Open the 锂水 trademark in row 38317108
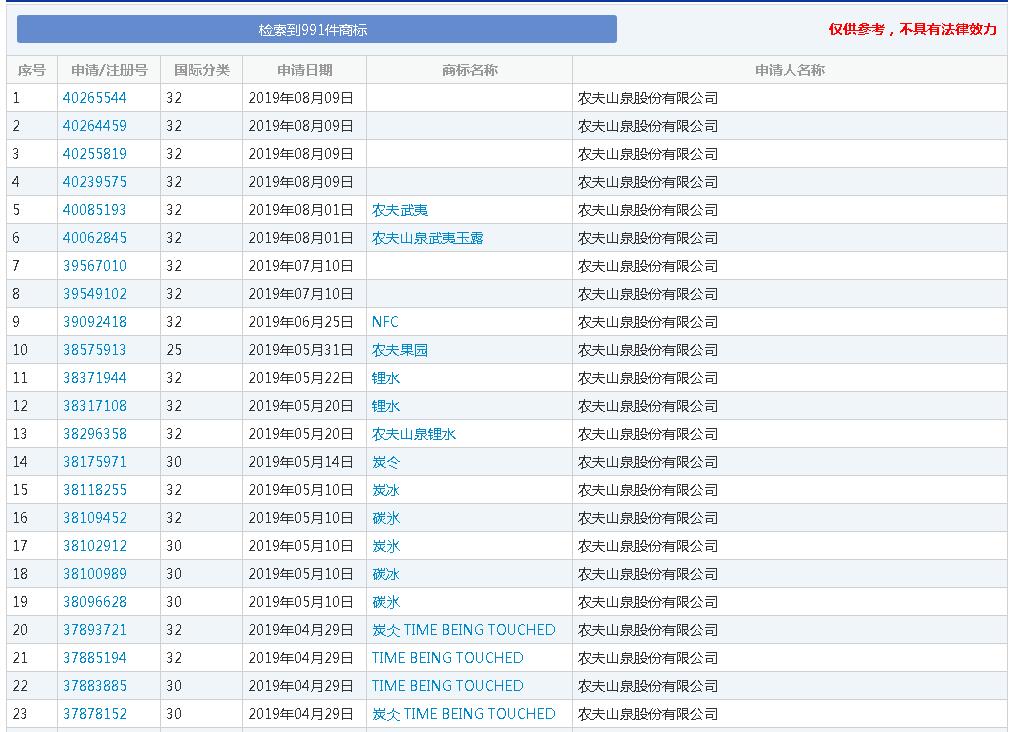Screen dimensions: 1012x732 pyautogui.click(x=386, y=406)
